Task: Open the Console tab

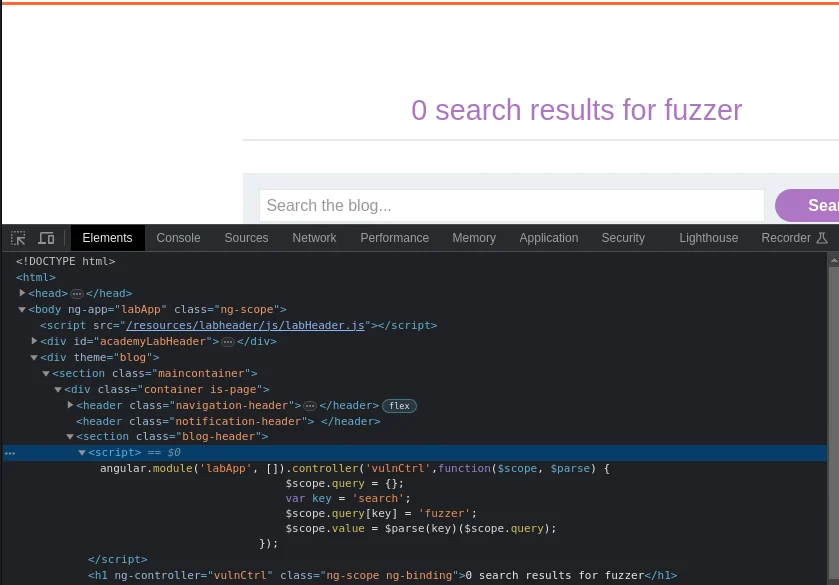Action: [178, 238]
